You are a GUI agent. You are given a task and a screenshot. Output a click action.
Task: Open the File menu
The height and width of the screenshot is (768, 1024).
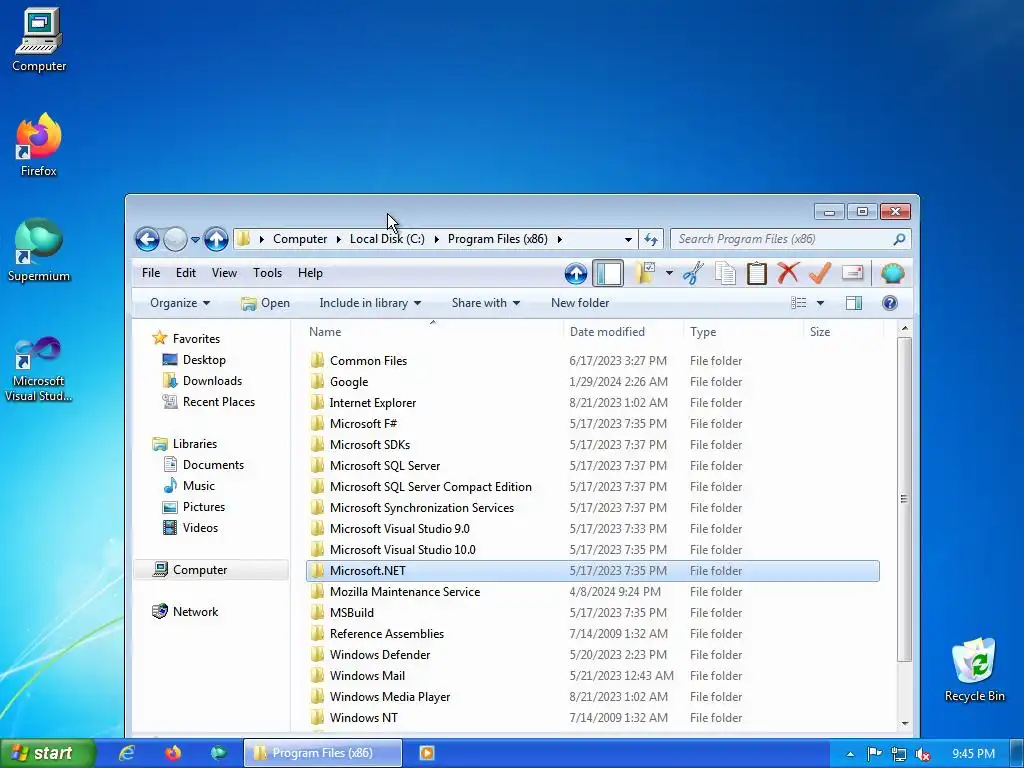click(x=151, y=273)
